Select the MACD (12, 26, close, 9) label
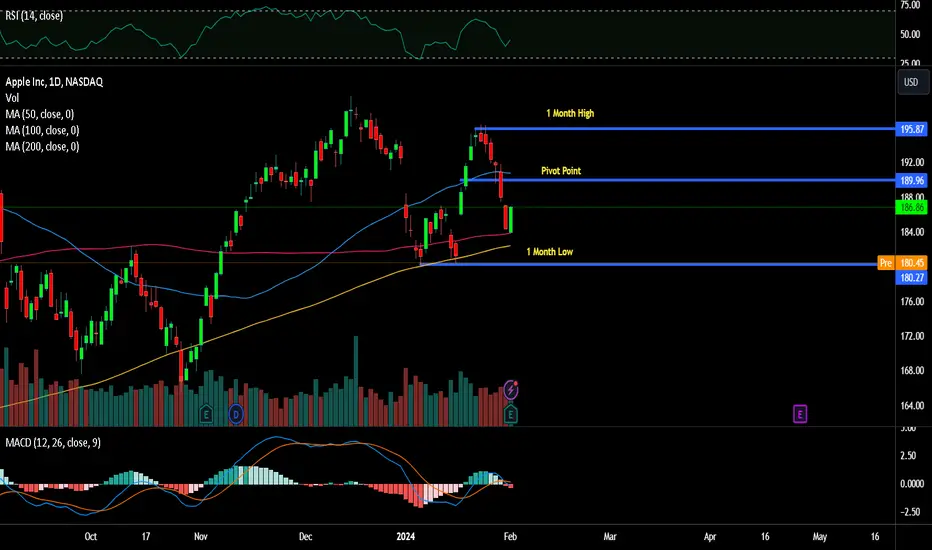This screenshot has height=550, width=932. pos(53,443)
